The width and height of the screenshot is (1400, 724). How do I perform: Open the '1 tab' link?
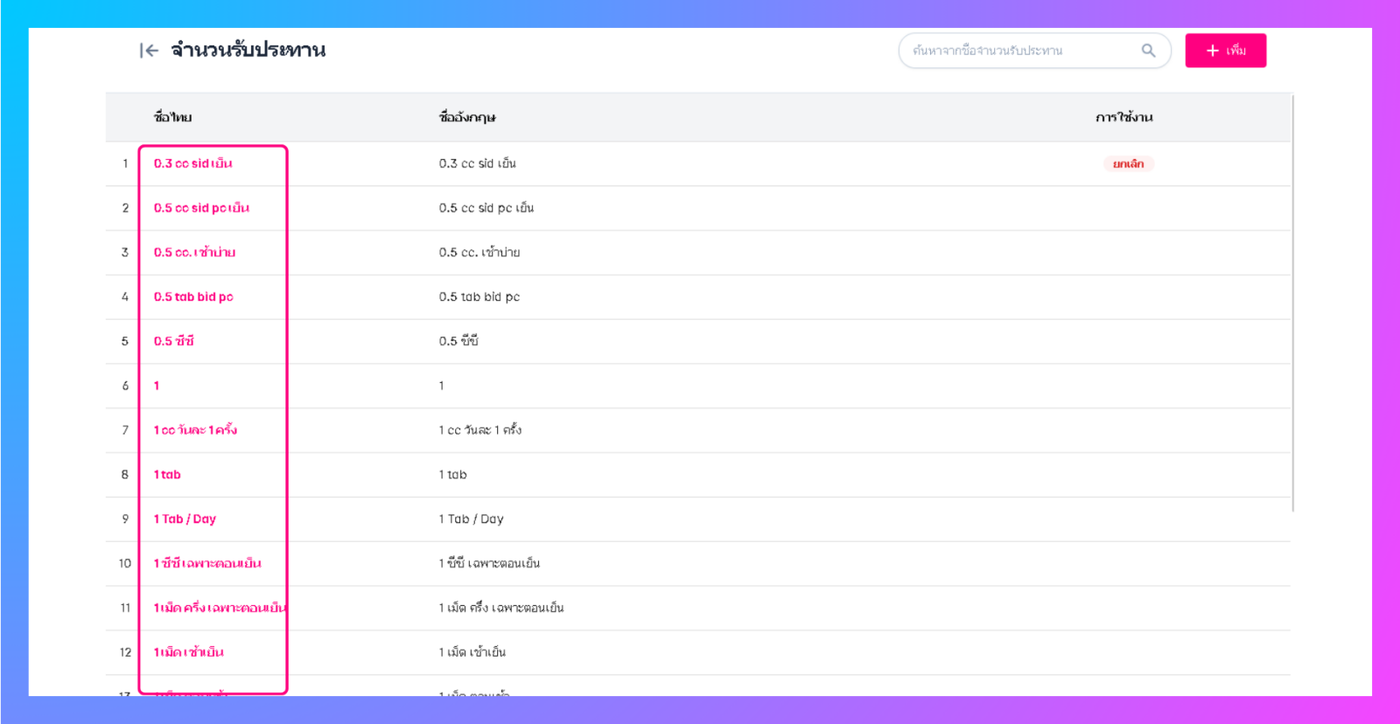(167, 474)
